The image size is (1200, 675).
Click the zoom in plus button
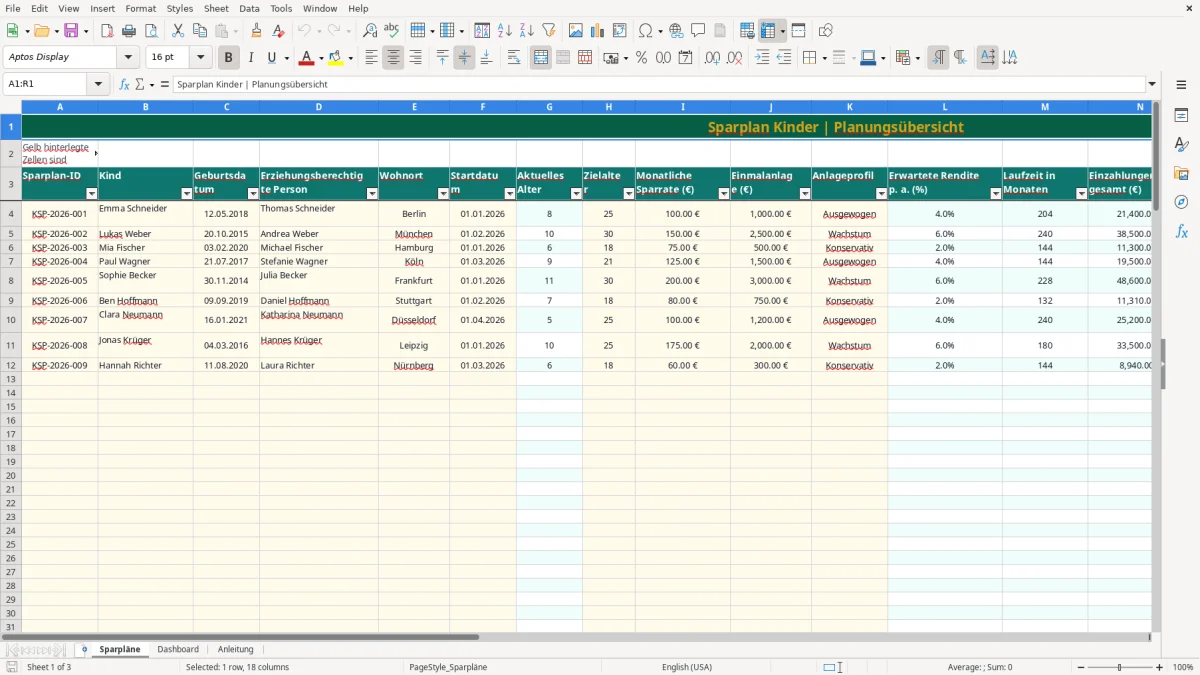click(1159, 667)
